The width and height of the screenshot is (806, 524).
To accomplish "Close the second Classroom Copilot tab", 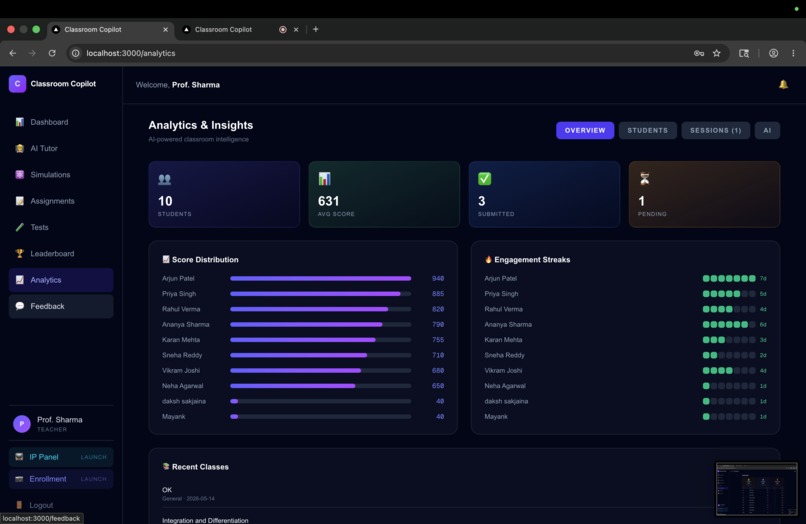I will tap(296, 29).
